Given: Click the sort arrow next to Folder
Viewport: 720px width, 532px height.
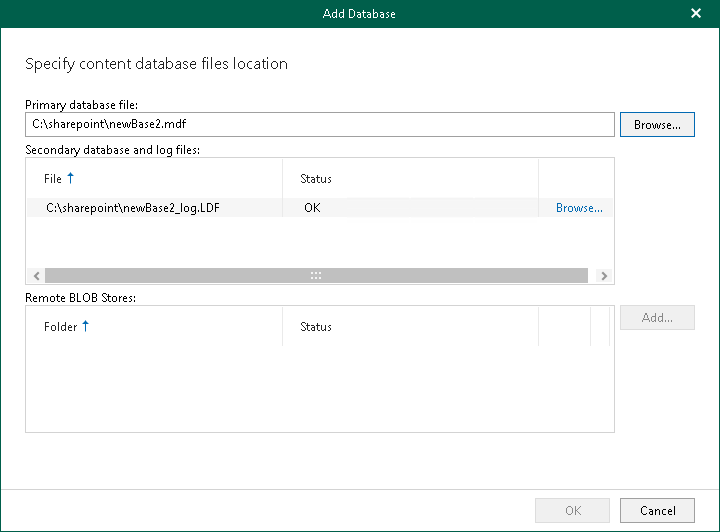Looking at the screenshot, I should coord(86,327).
